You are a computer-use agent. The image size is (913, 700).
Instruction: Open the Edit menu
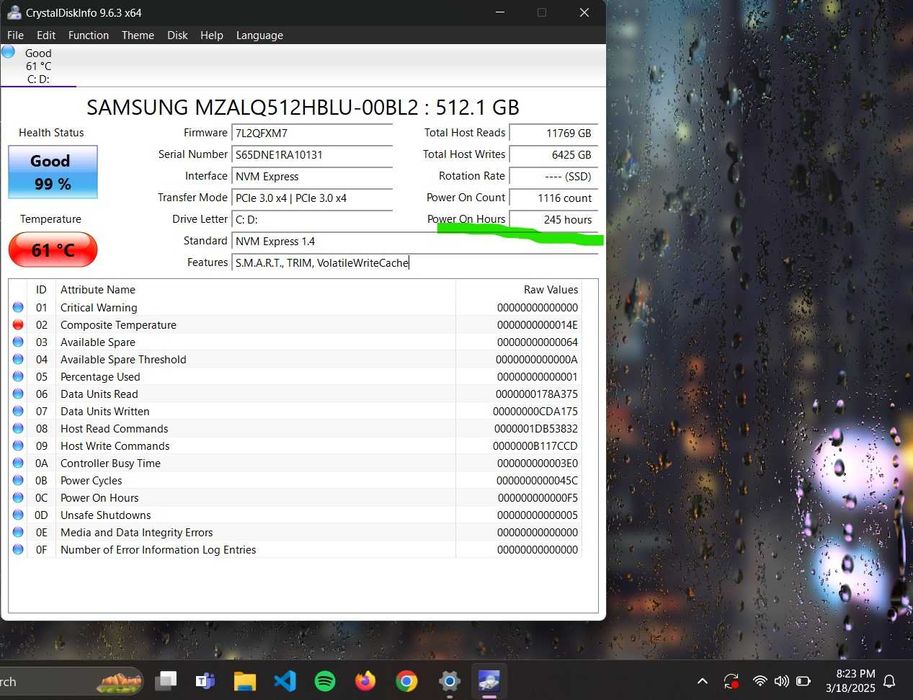[45, 36]
